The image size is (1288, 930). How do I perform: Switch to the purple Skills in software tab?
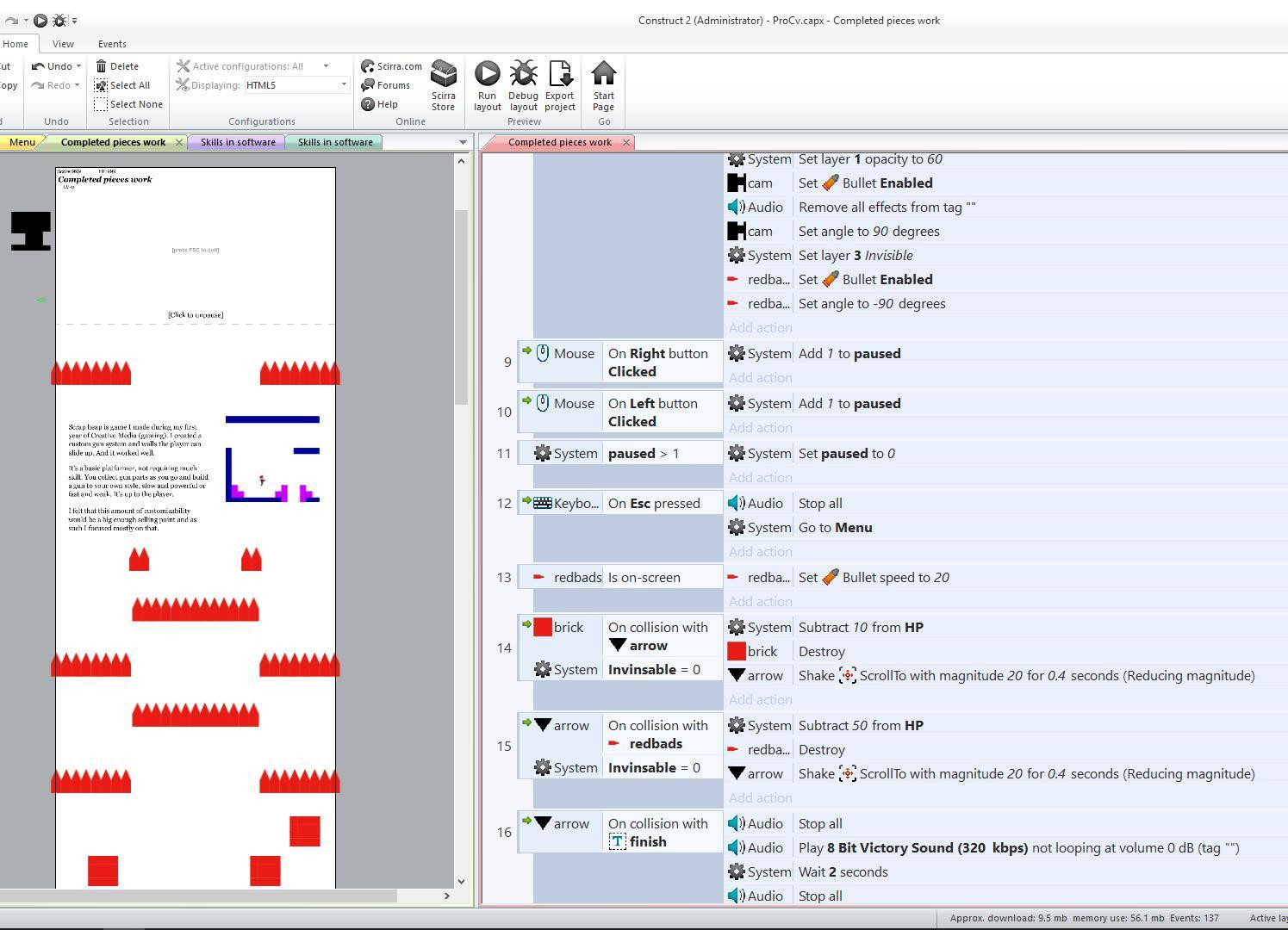tap(238, 142)
